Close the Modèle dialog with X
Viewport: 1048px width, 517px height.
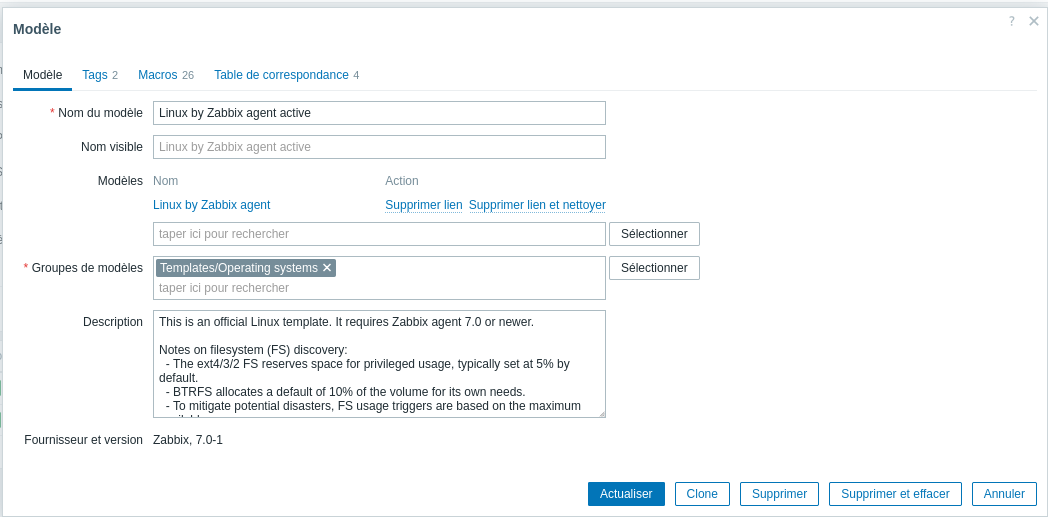click(1033, 22)
